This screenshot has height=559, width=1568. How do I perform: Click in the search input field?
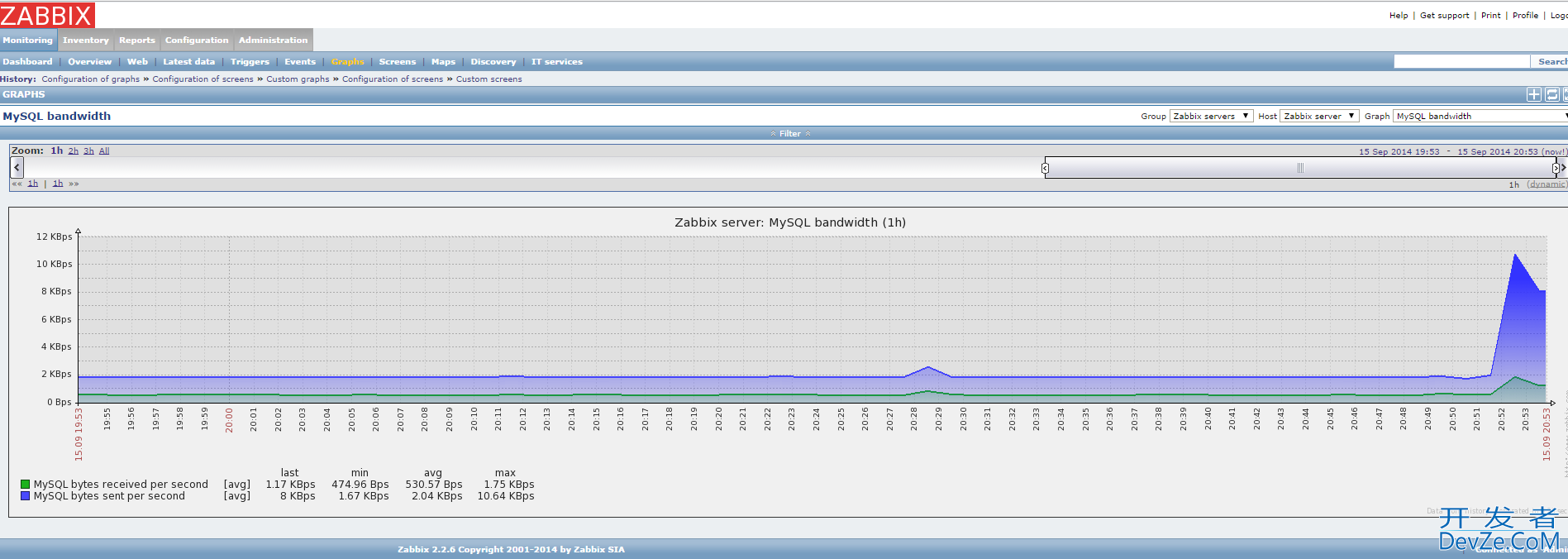1461,61
